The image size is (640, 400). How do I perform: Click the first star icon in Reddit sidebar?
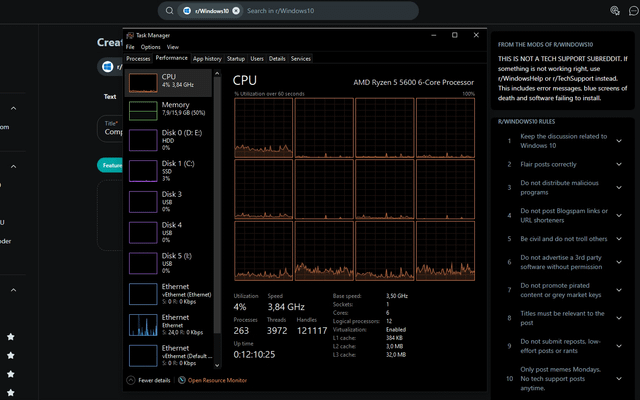click(11, 337)
